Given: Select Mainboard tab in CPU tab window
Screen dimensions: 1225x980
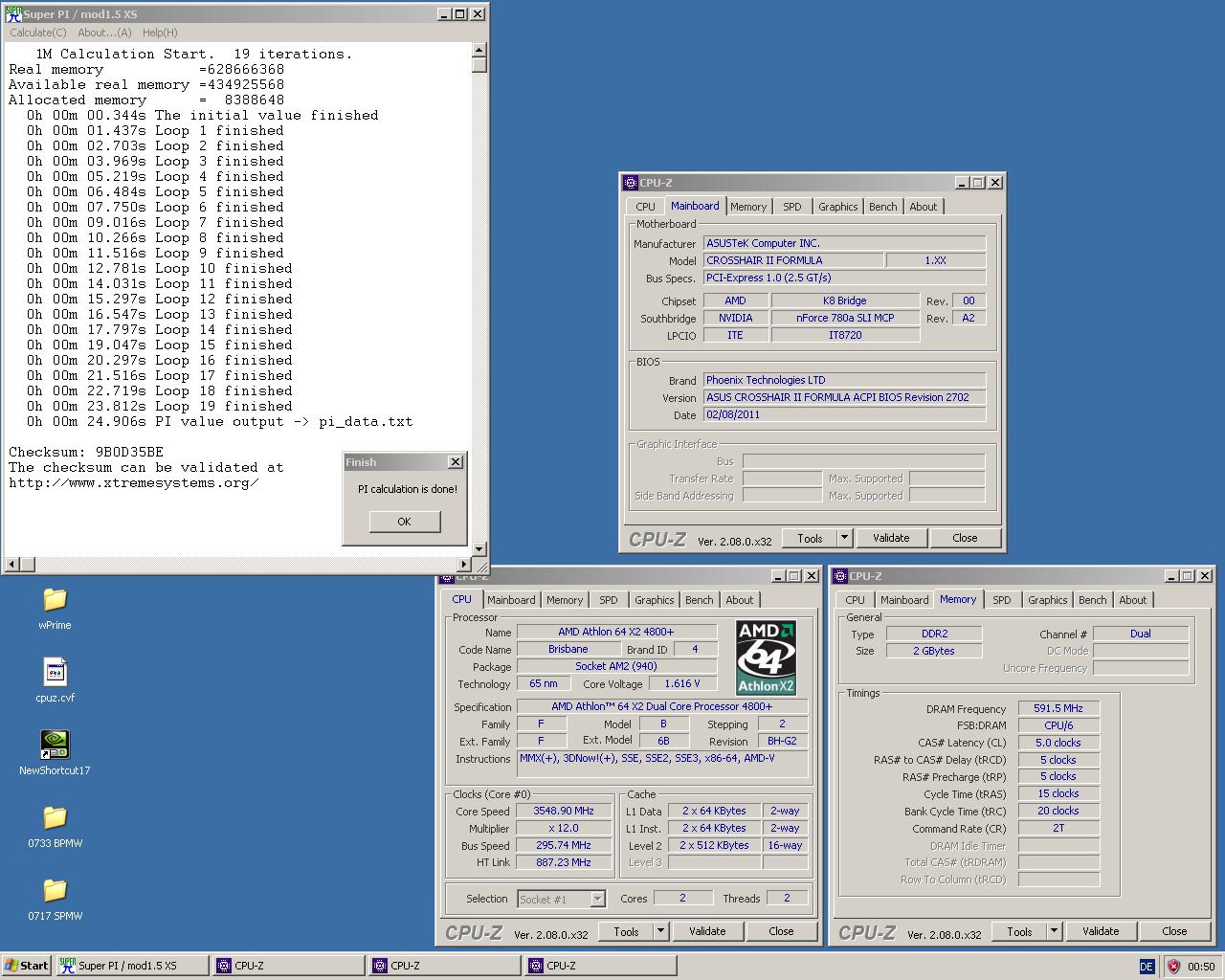Looking at the screenshot, I should [x=511, y=600].
